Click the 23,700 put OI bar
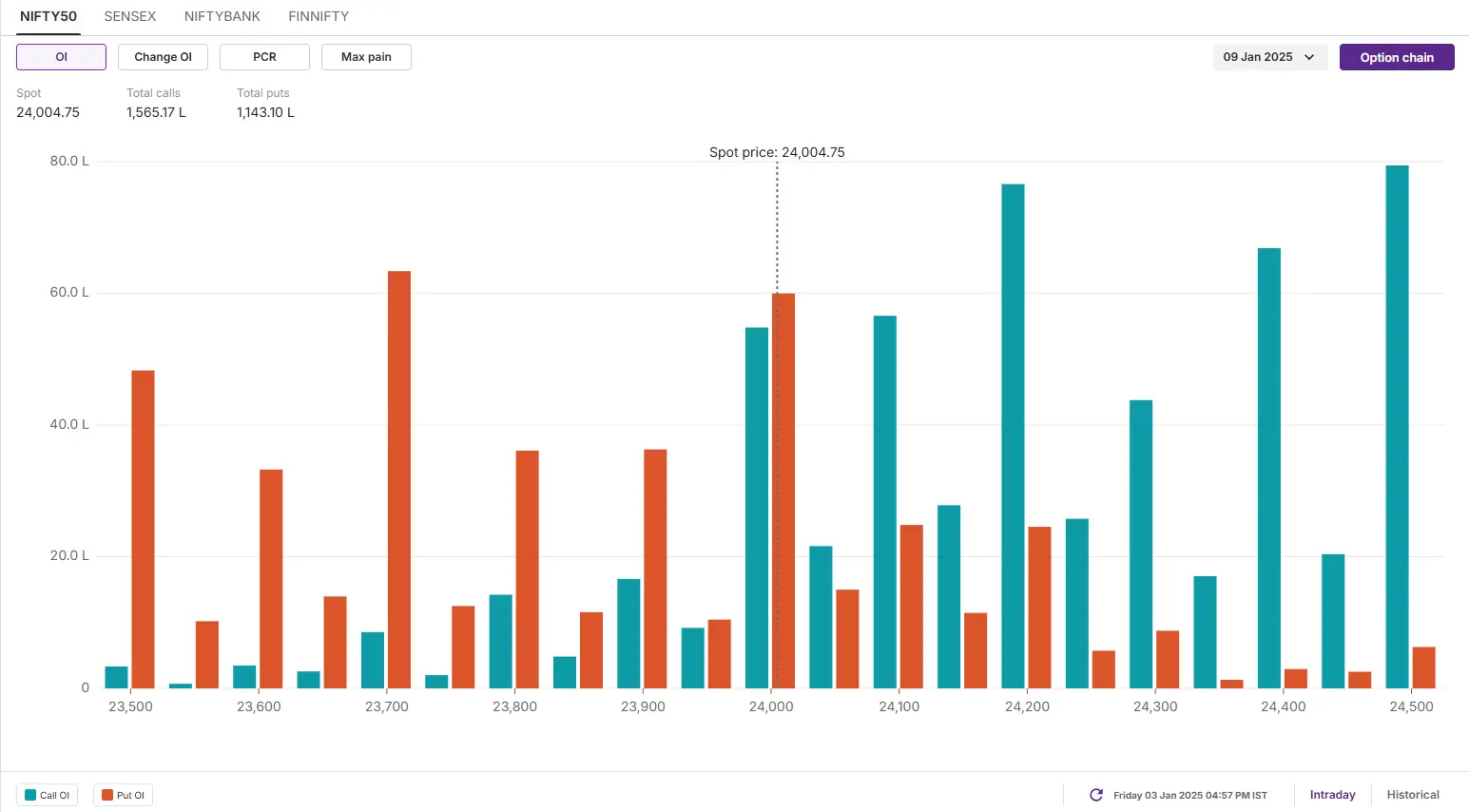 point(399,480)
